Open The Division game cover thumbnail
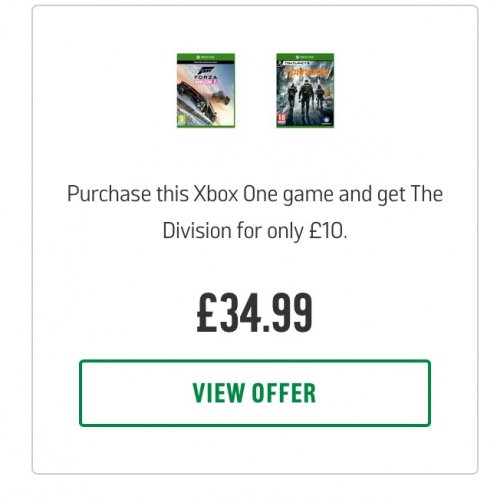497x500 pixels. click(305, 90)
